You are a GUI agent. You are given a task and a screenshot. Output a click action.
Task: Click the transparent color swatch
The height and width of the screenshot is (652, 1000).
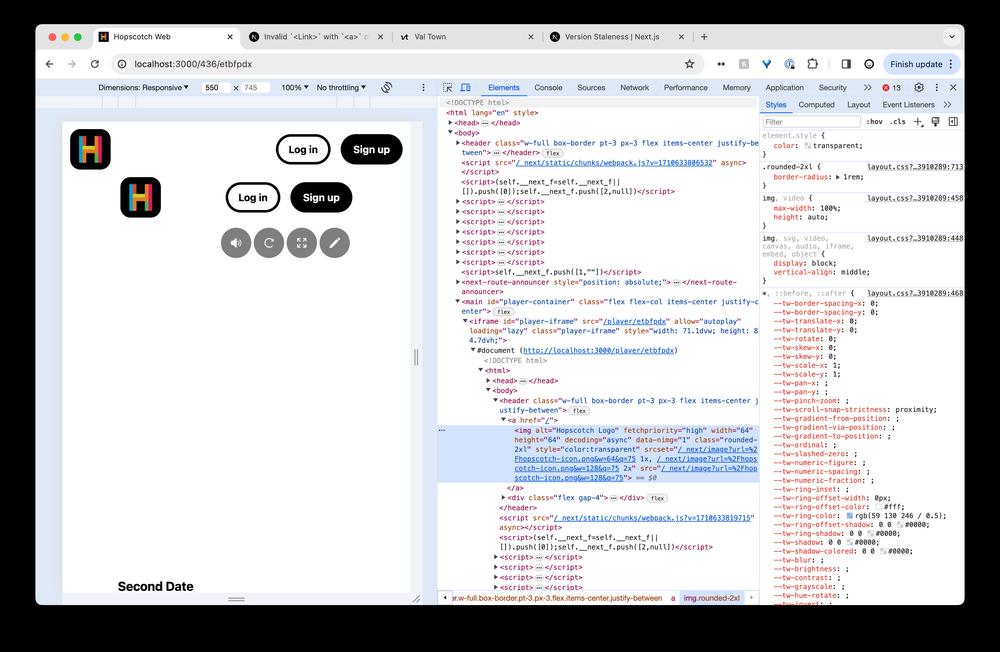click(x=807, y=146)
